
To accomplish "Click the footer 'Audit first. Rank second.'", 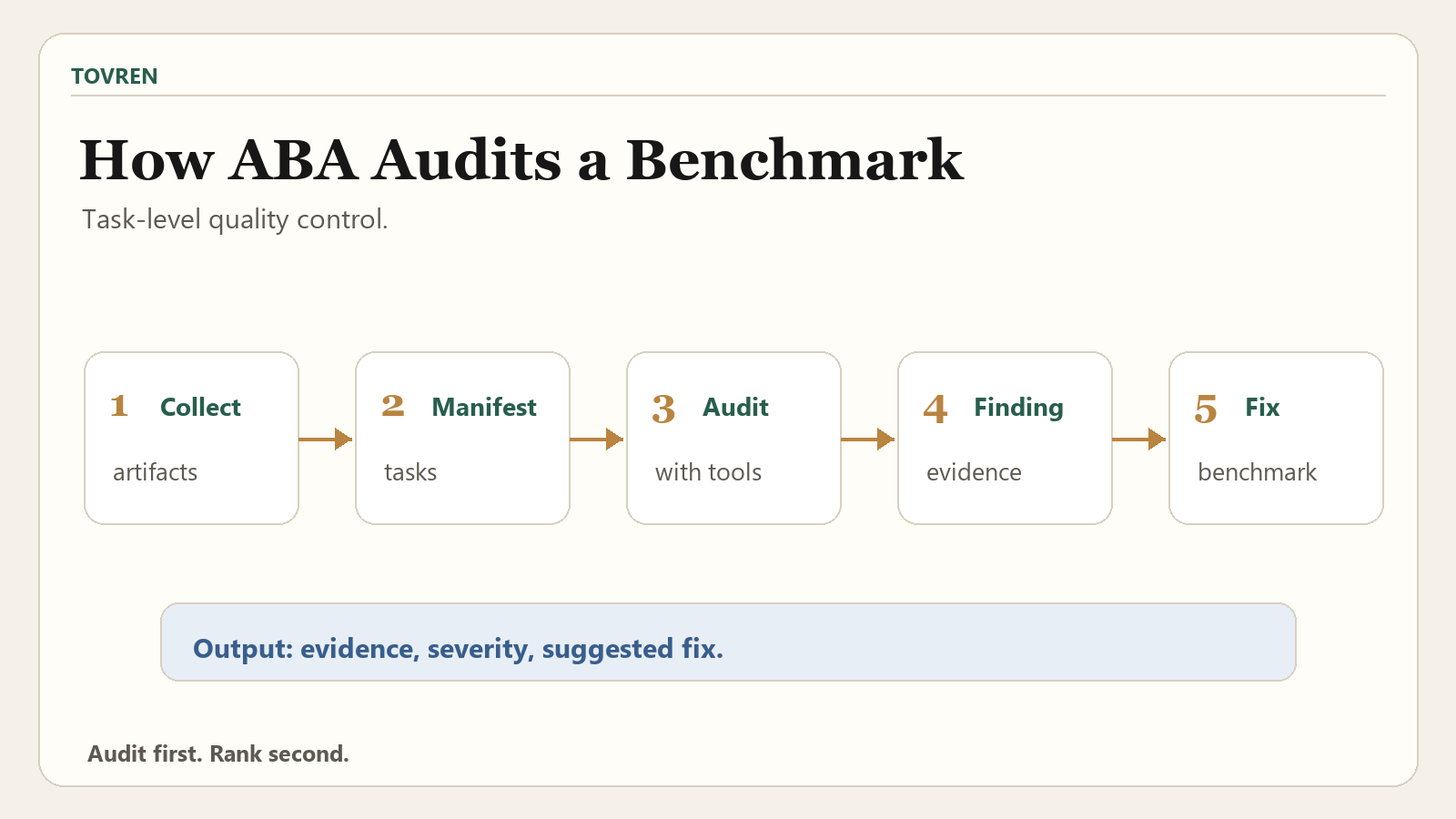I will (x=218, y=753).
